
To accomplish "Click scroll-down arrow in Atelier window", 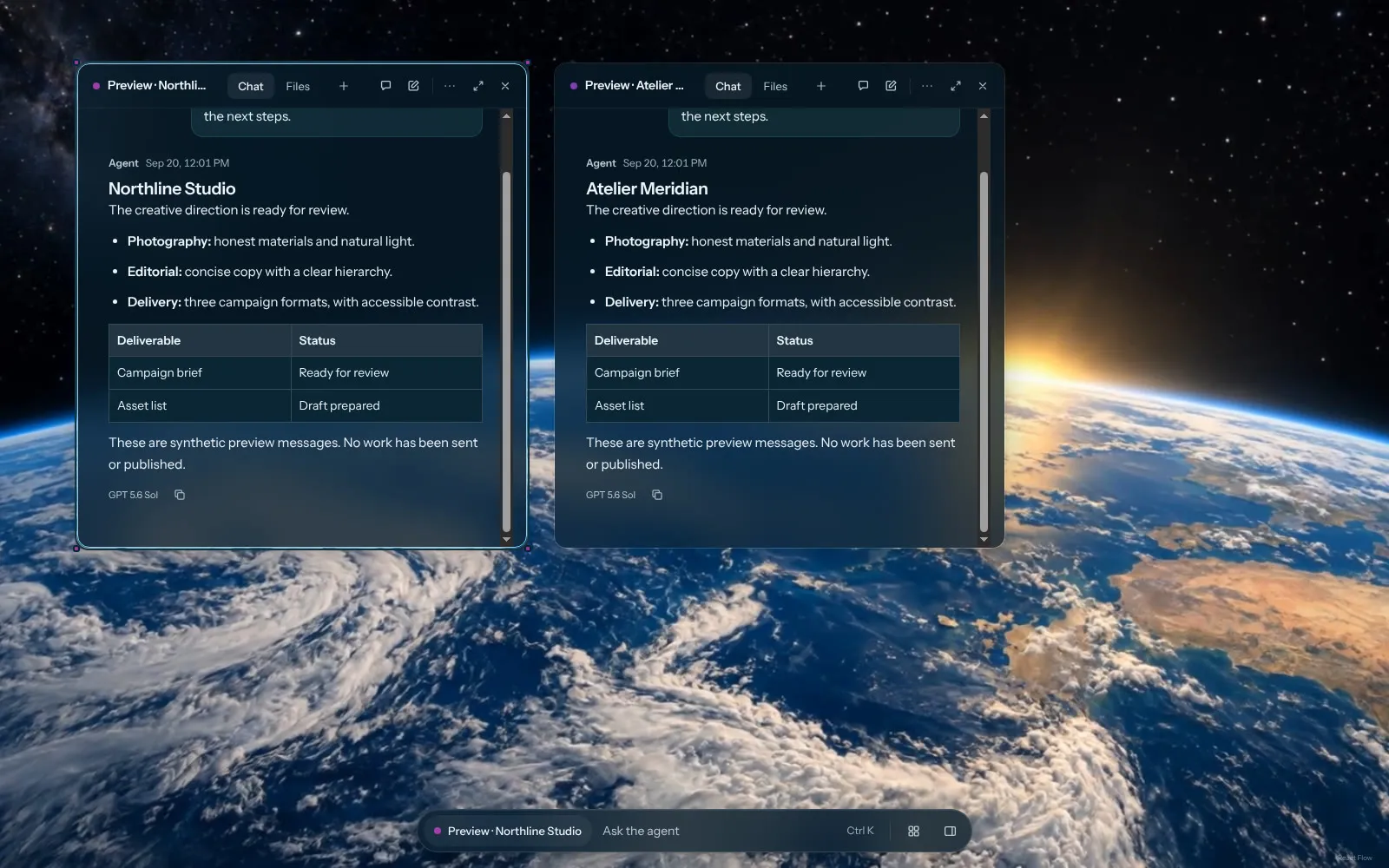I will [x=984, y=539].
